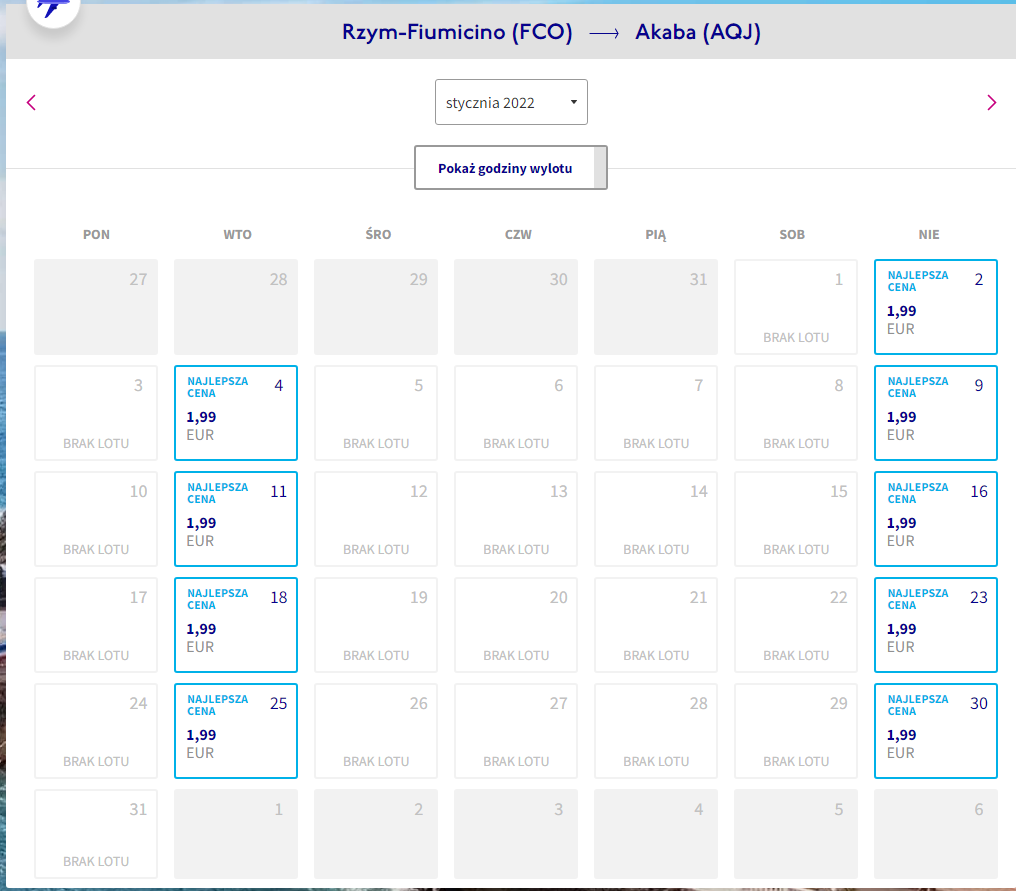Image resolution: width=1016 pixels, height=891 pixels.
Task: Click the January 22 BRAK LOTU cell
Action: [796, 625]
